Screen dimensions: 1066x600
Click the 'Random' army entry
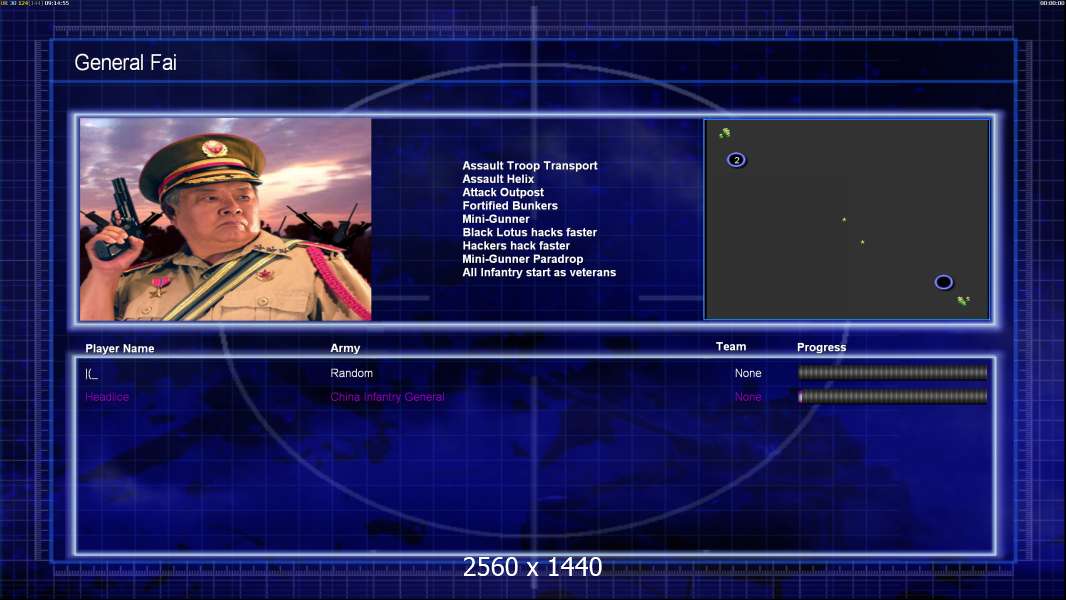[351, 373]
